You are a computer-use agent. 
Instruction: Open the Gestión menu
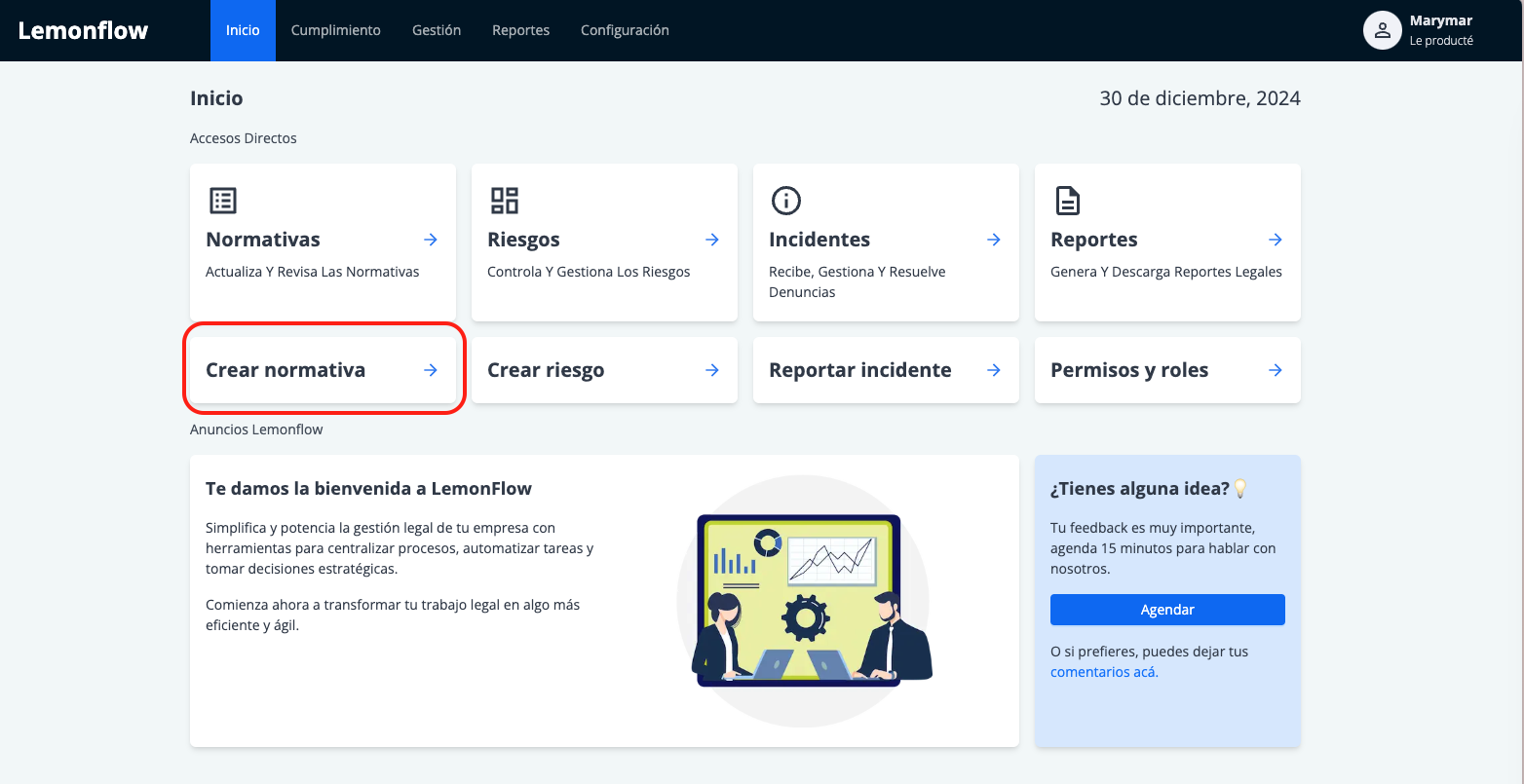(437, 30)
